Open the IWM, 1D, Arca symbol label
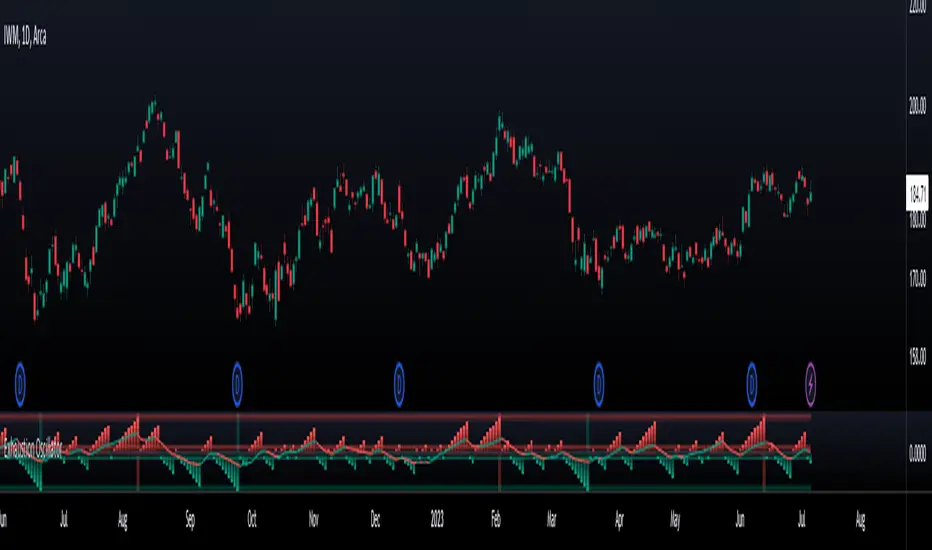The height and width of the screenshot is (550, 932). pos(25,36)
